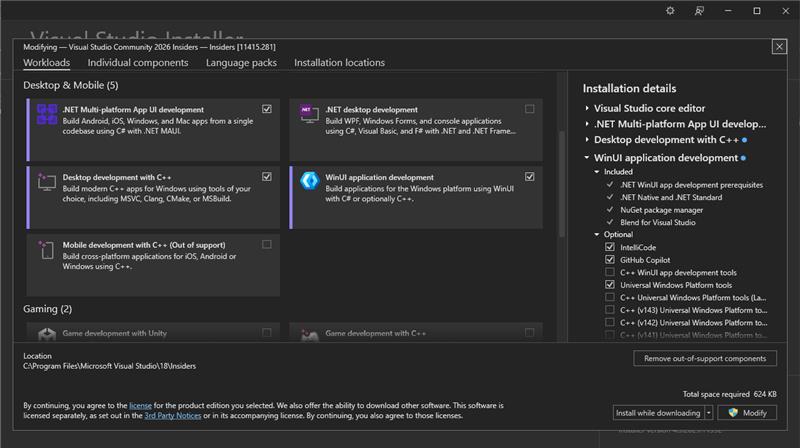800x448 pixels.
Task: Expand .NET Multi-platform App UI development details
Action: click(x=587, y=124)
